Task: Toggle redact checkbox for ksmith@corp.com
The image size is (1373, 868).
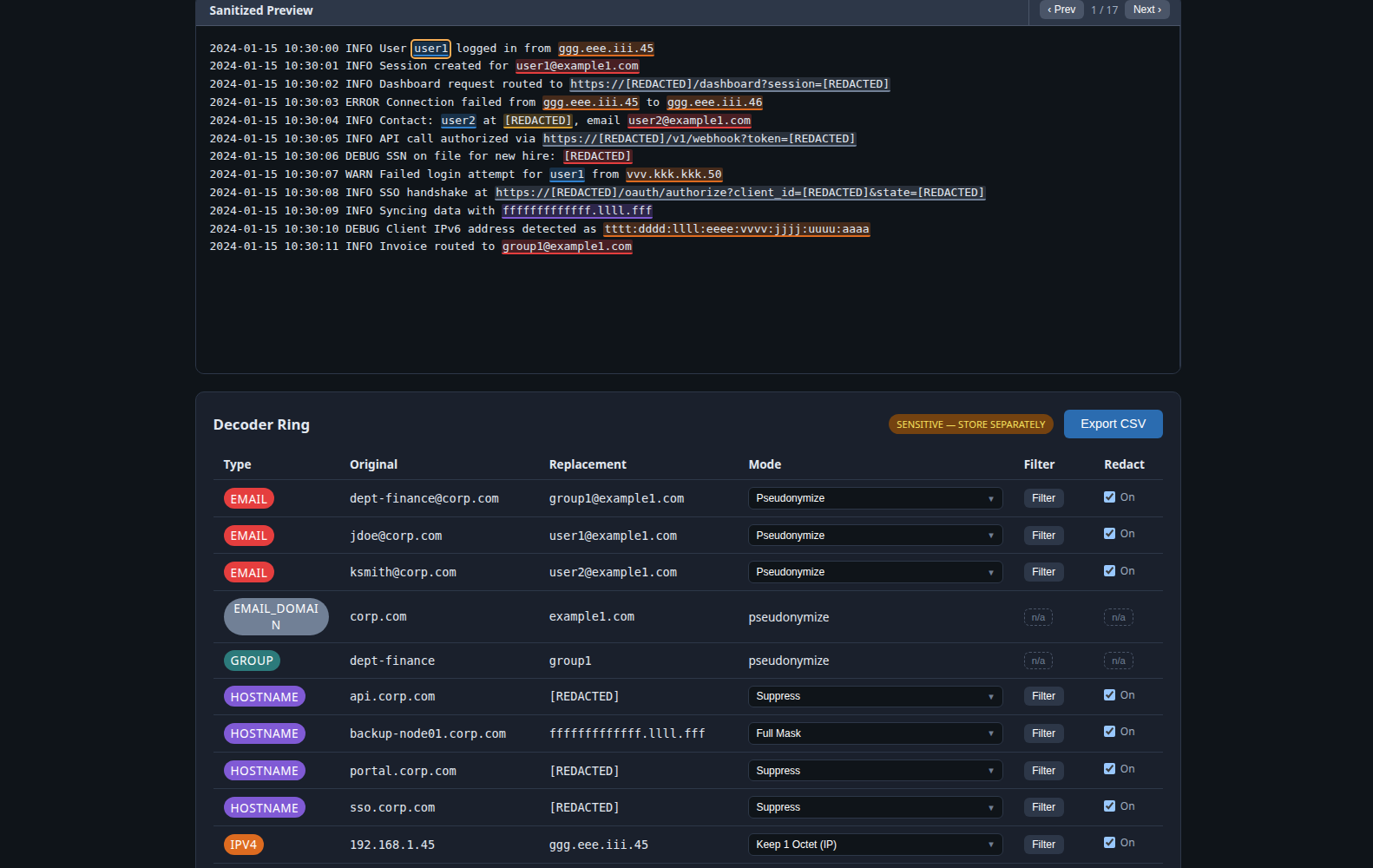Action: pyautogui.click(x=1109, y=571)
